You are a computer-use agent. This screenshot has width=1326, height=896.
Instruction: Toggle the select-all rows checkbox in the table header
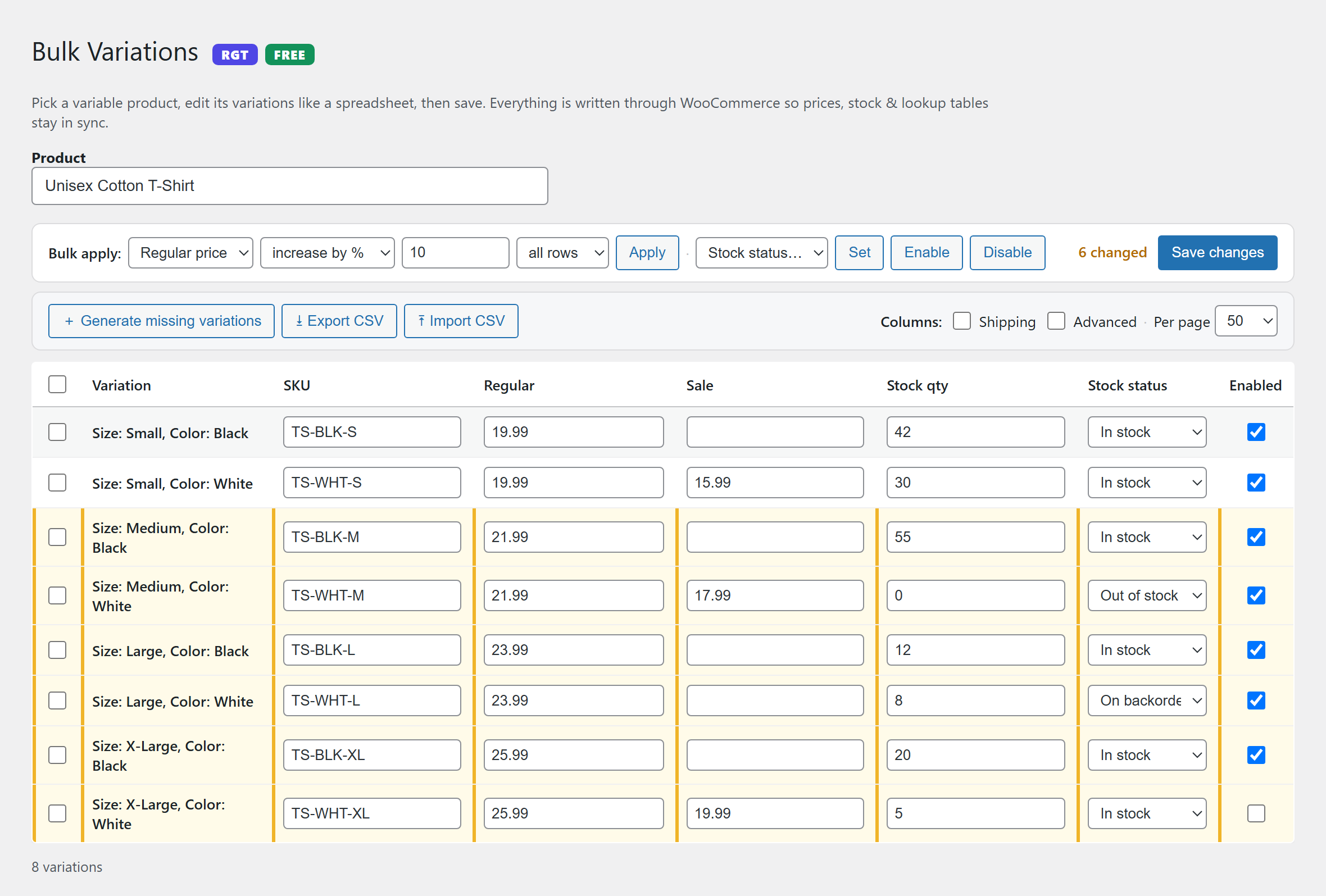(57, 384)
